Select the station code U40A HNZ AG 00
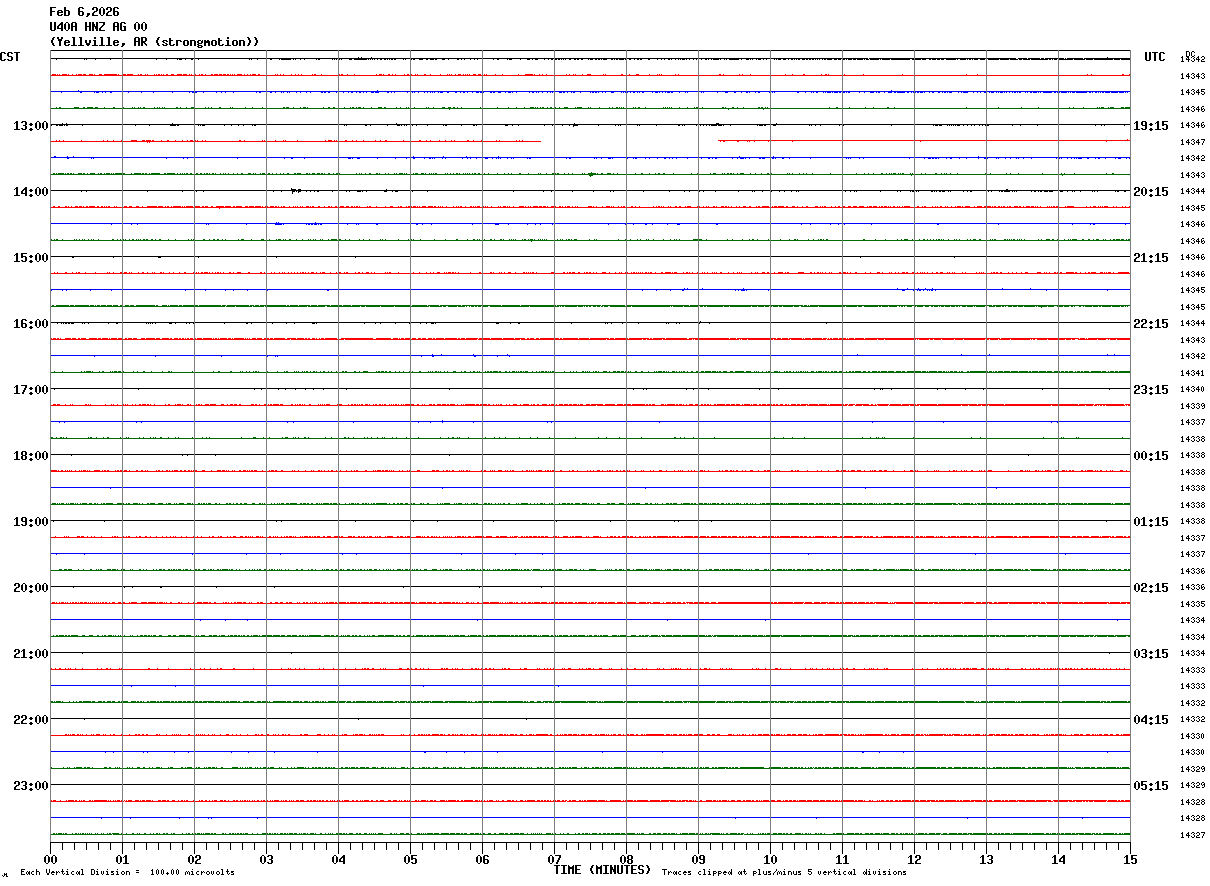The height and width of the screenshot is (886, 1210). [98, 27]
